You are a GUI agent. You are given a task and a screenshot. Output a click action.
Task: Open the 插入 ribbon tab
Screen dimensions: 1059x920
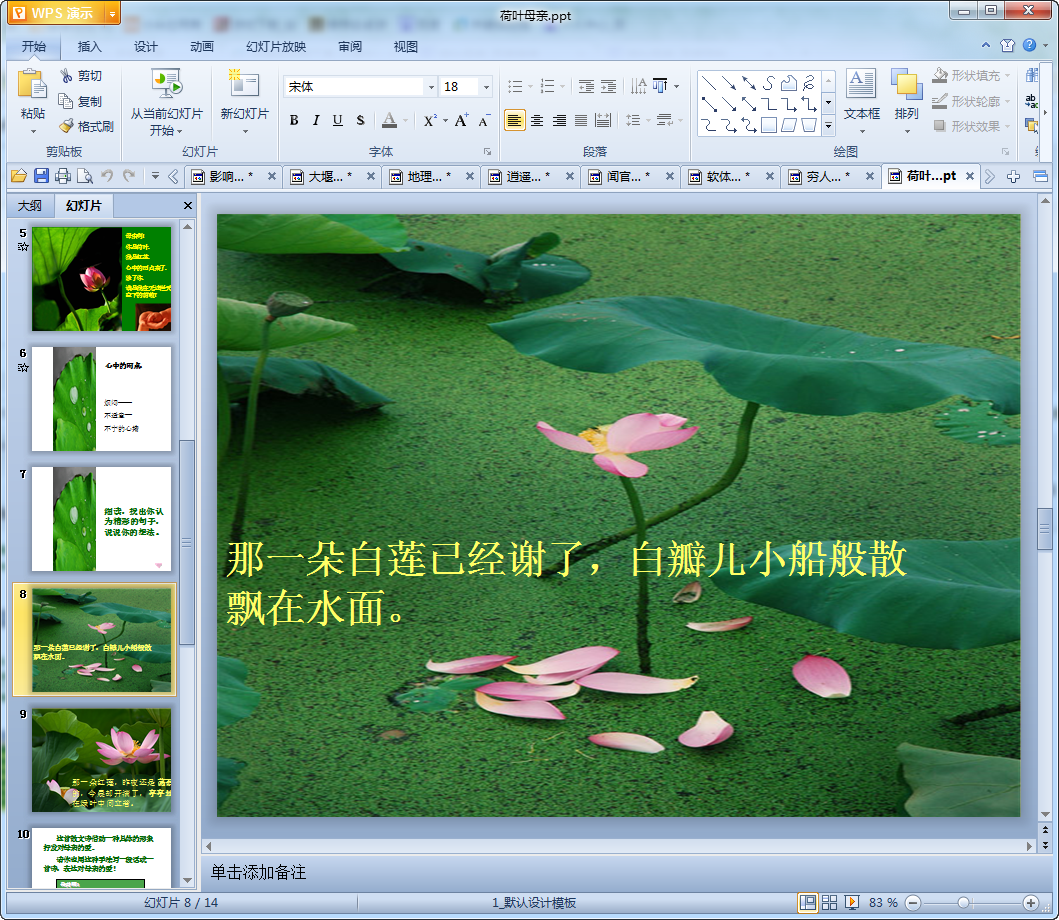tap(89, 47)
